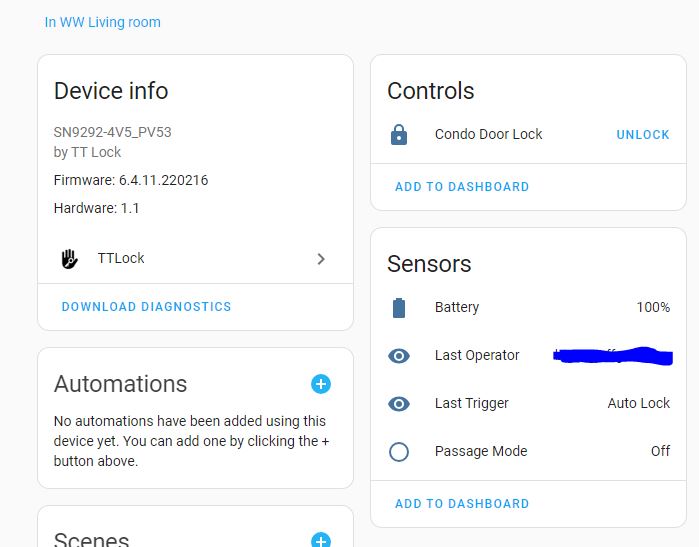Image resolution: width=699 pixels, height=547 pixels.
Task: Add Sensors entities to dashboard
Action: pyautogui.click(x=462, y=504)
